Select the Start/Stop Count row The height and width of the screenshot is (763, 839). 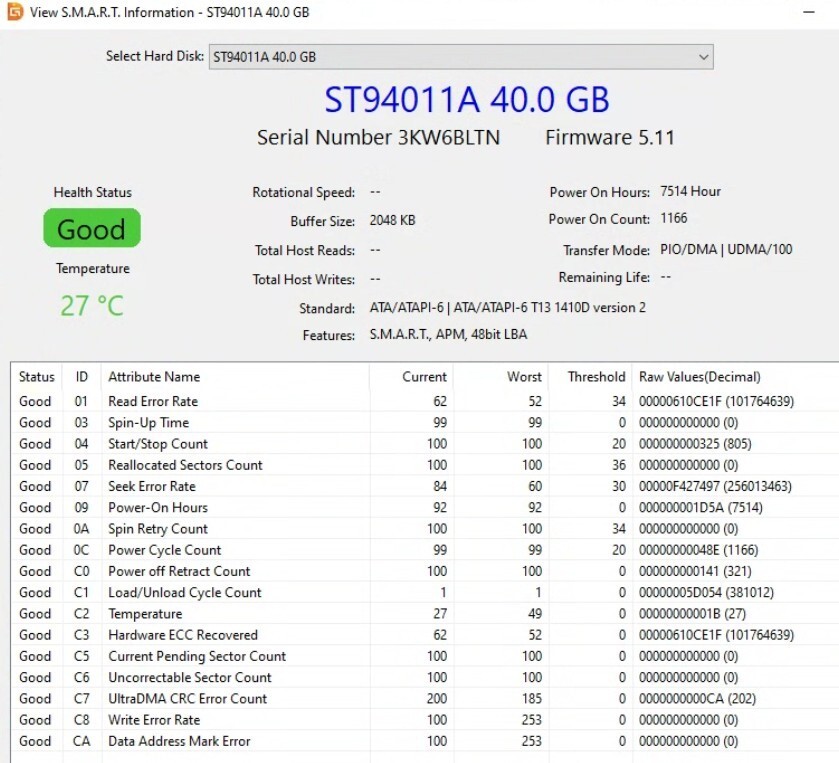pyautogui.click(x=425, y=444)
